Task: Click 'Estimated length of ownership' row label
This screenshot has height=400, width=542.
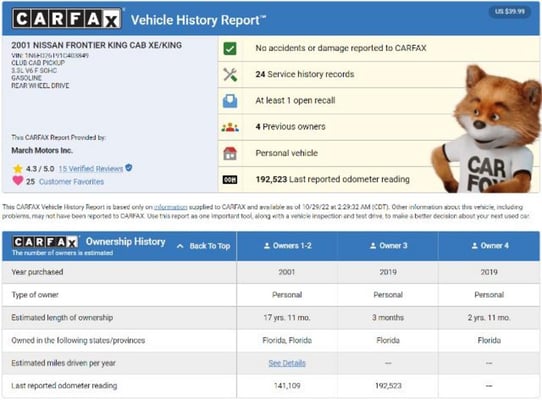Action: pos(62,318)
